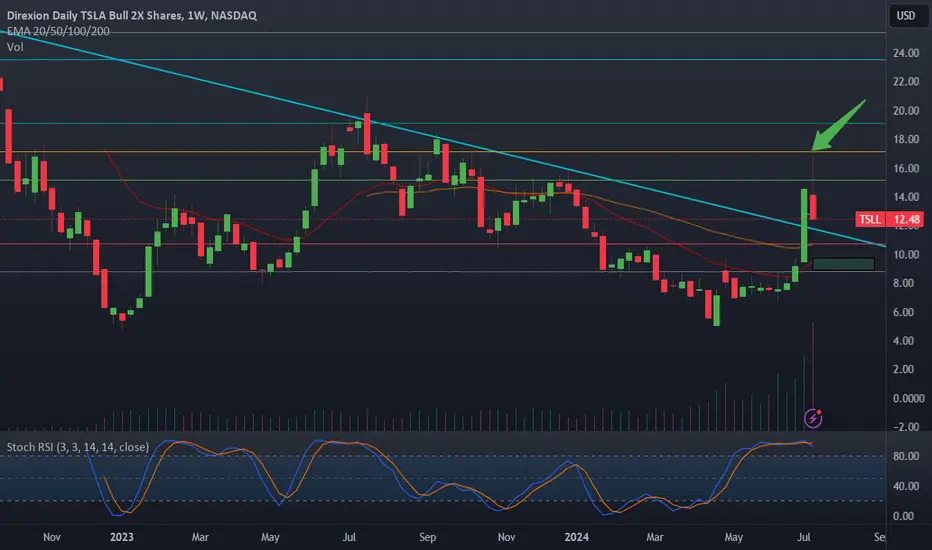Click the 2023 year label on time axis
932x550 pixels.
point(122,537)
